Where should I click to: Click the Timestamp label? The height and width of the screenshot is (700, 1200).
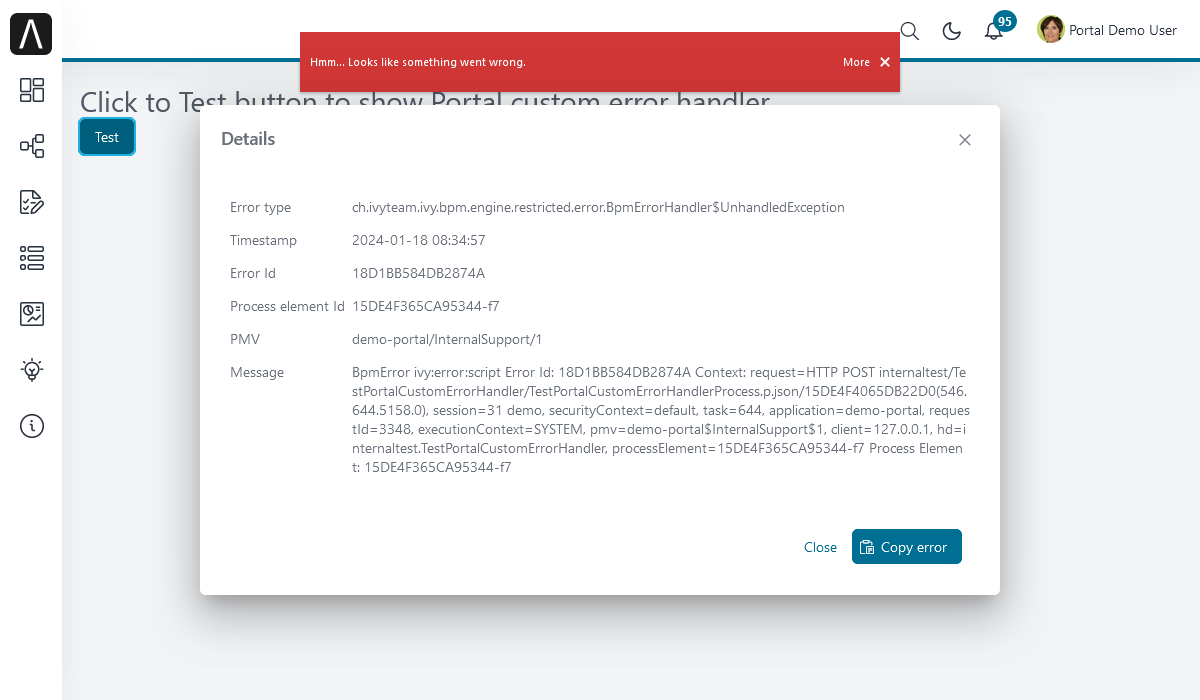[263, 240]
